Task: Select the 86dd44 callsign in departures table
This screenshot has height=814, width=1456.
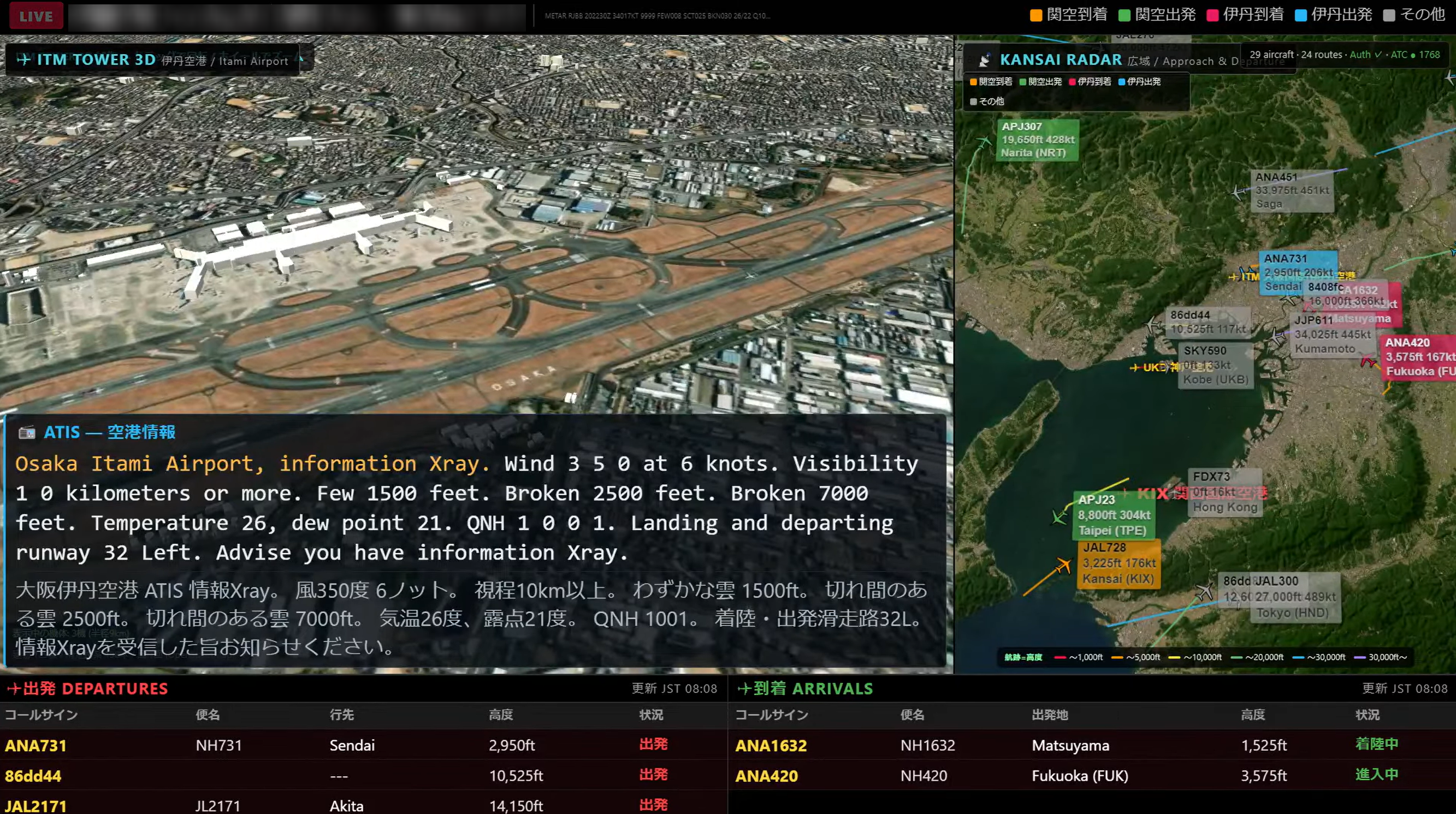Action: coord(33,776)
